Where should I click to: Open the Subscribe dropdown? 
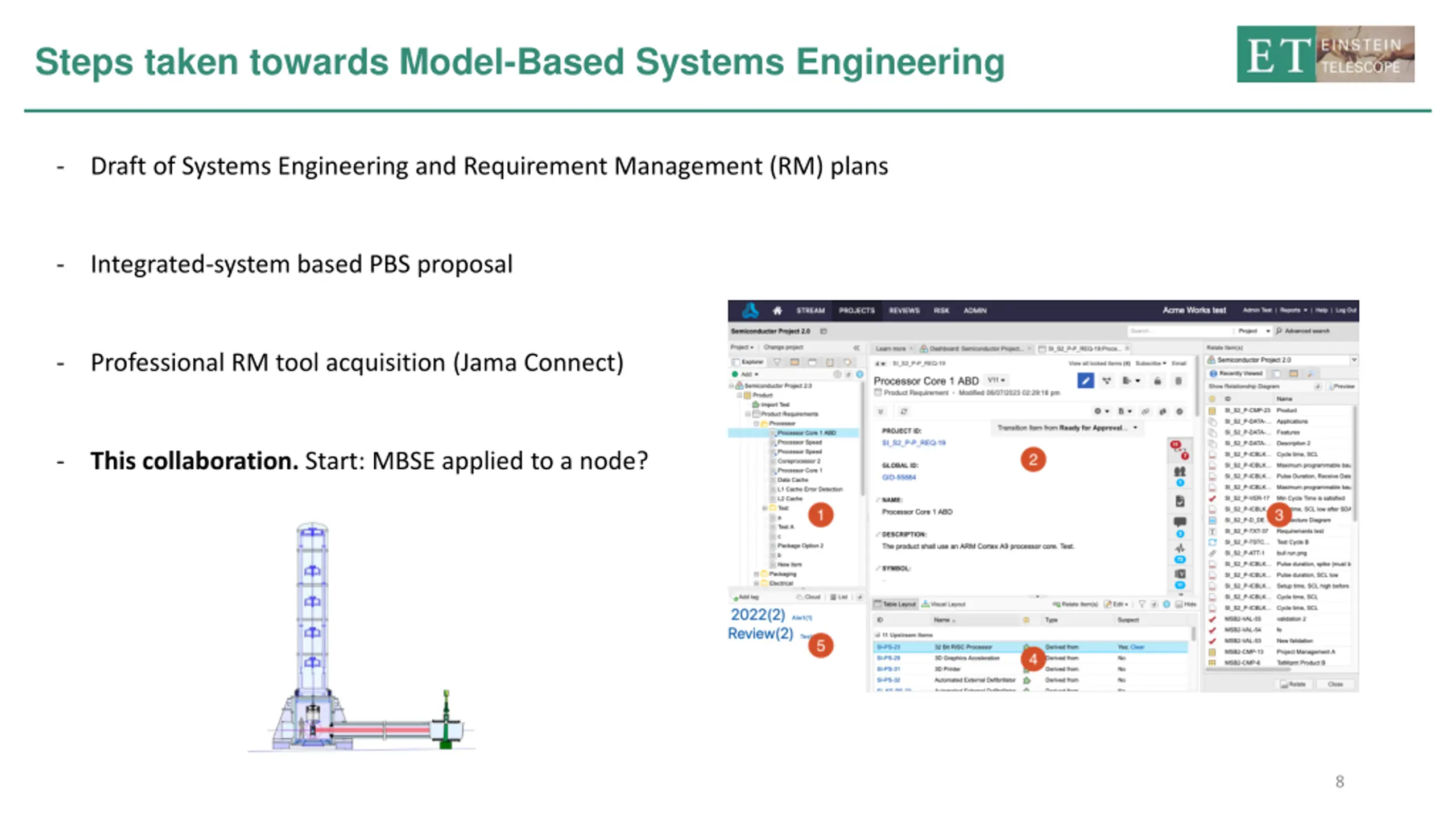tap(1151, 363)
